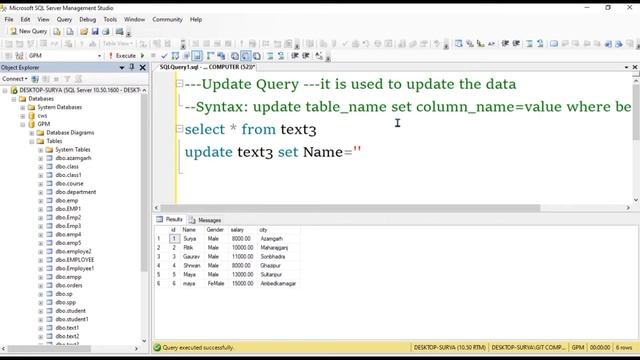Image resolution: width=640 pixels, height=360 pixels.
Task: Select the dbo.student1 table
Action: (x=72, y=319)
